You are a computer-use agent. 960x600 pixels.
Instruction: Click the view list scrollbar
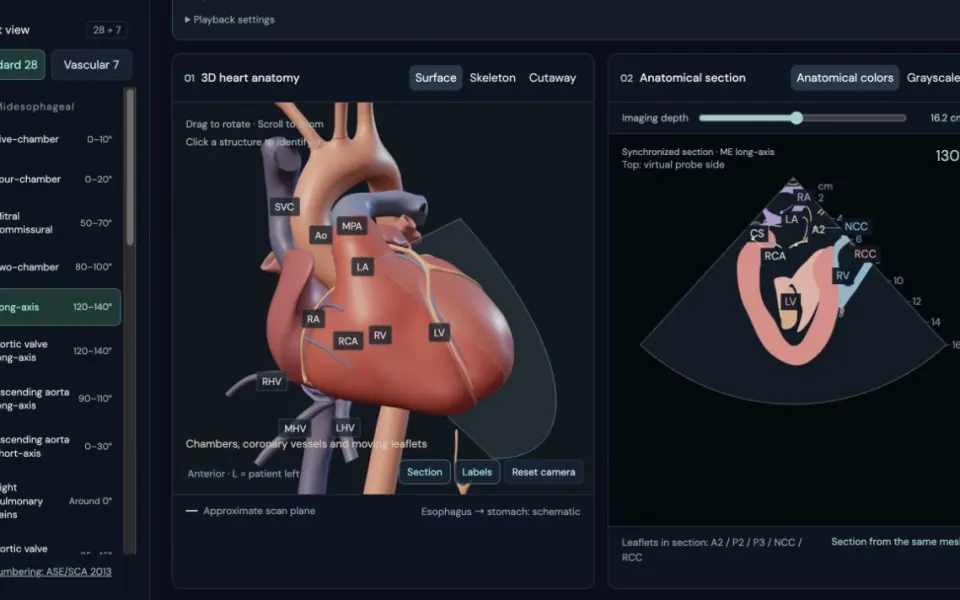(x=130, y=167)
